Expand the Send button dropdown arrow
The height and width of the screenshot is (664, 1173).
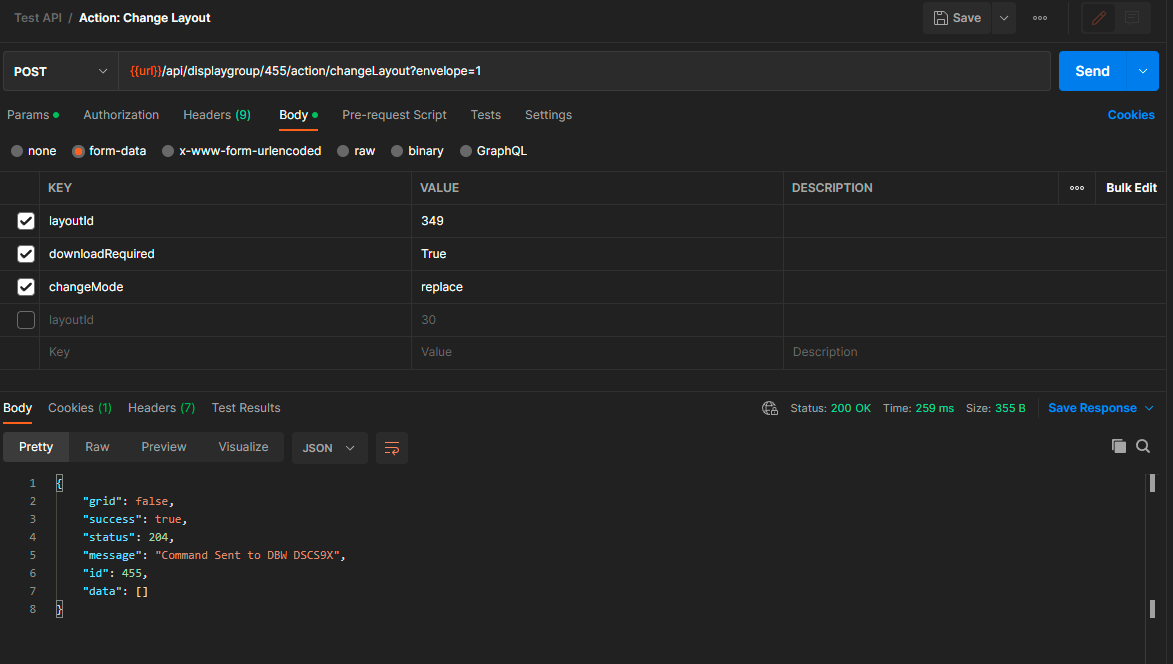[x=1143, y=71]
